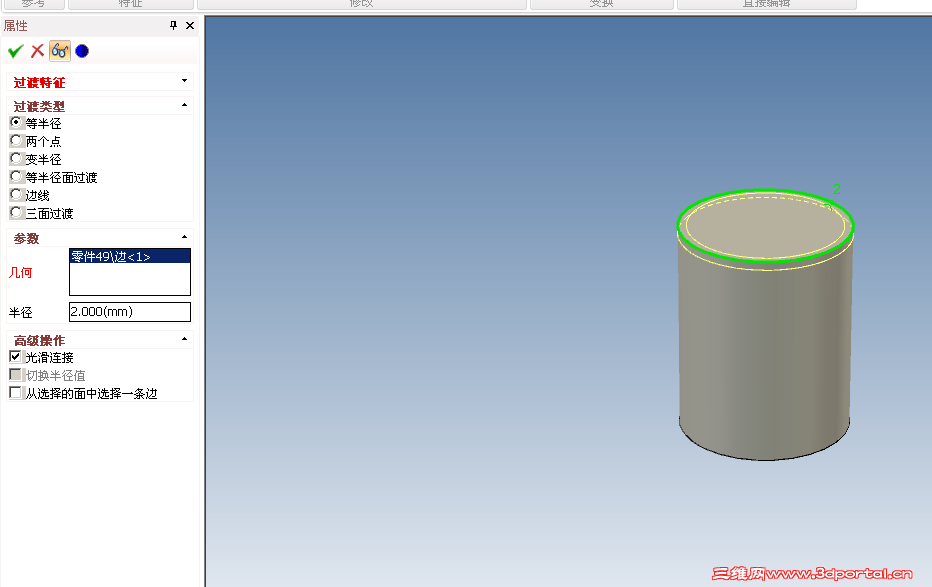Expand the 过渡特征 section arrow
The height and width of the screenshot is (587, 932).
click(184, 81)
